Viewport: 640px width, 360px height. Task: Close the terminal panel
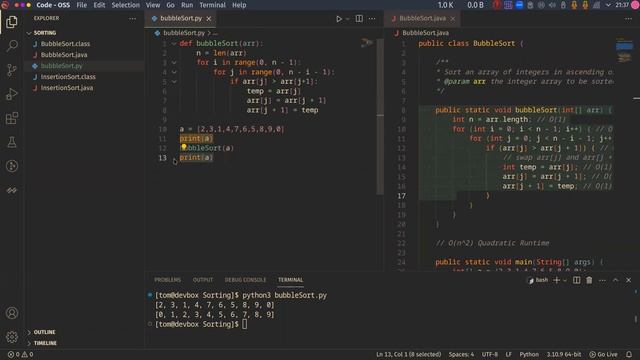[x=629, y=280]
